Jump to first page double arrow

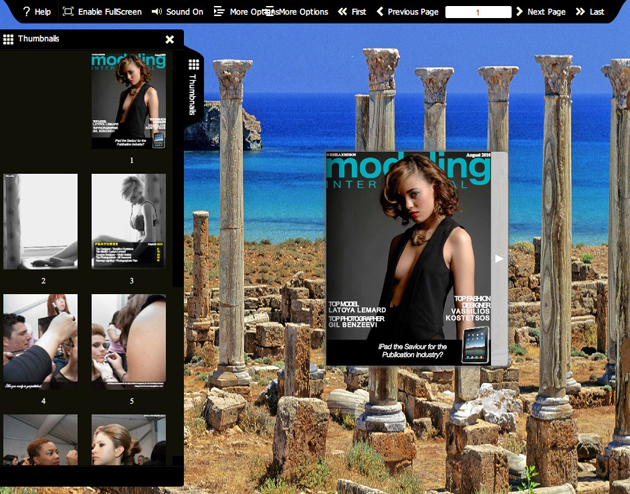click(342, 12)
